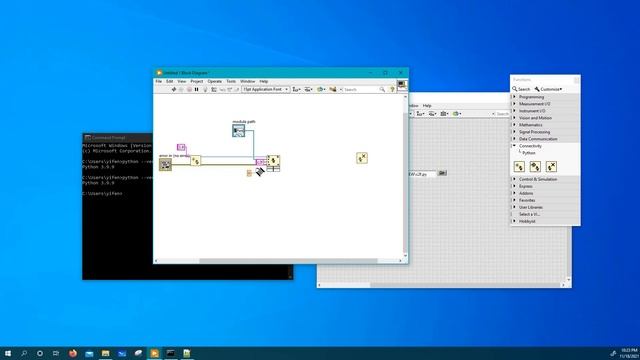Click the taskbar search magnifier
The width and height of the screenshot is (640, 360).
pos(24,353)
